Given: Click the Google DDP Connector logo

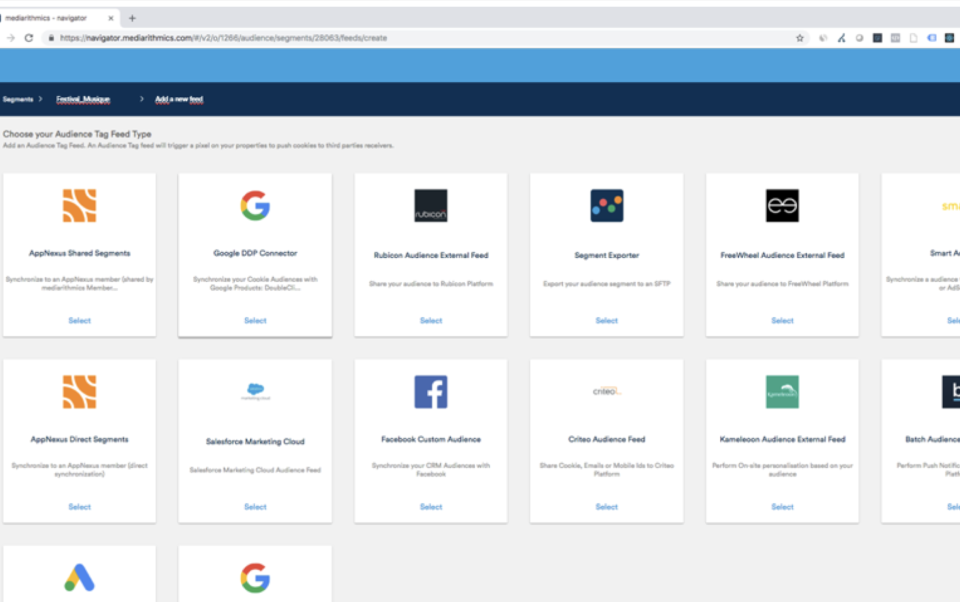Looking at the screenshot, I should click(255, 205).
